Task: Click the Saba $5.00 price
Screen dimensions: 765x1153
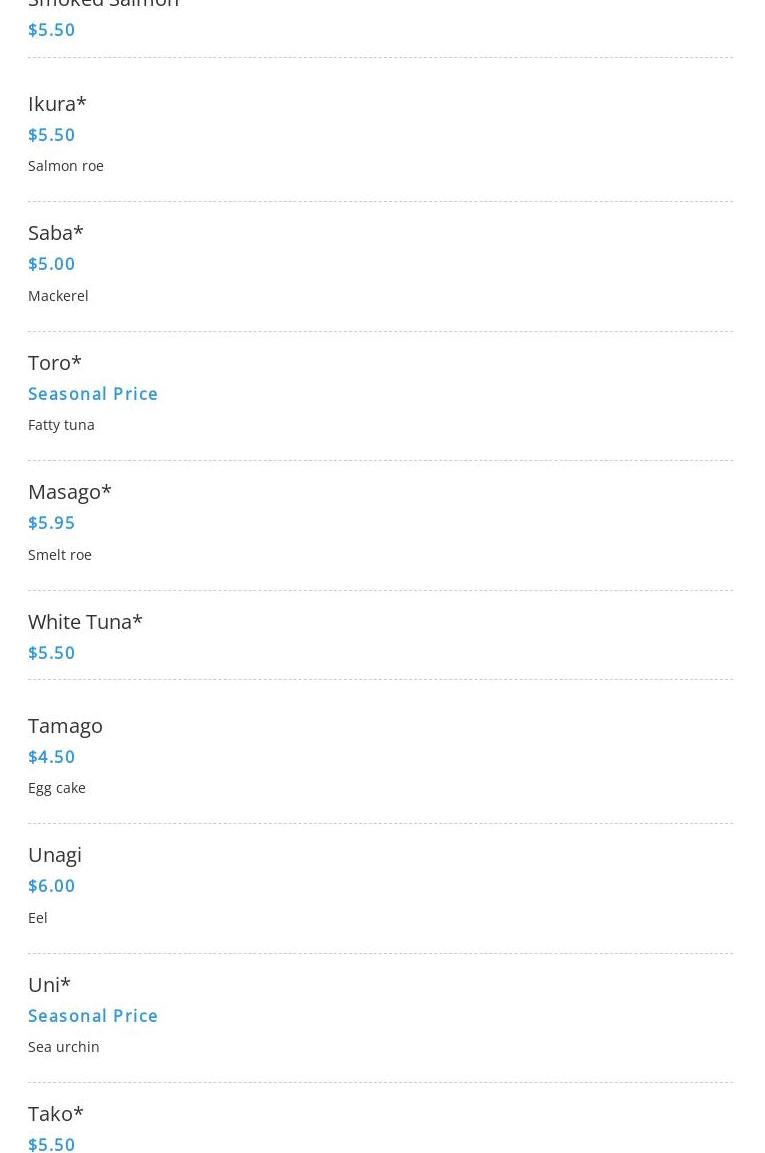Action: click(x=51, y=264)
